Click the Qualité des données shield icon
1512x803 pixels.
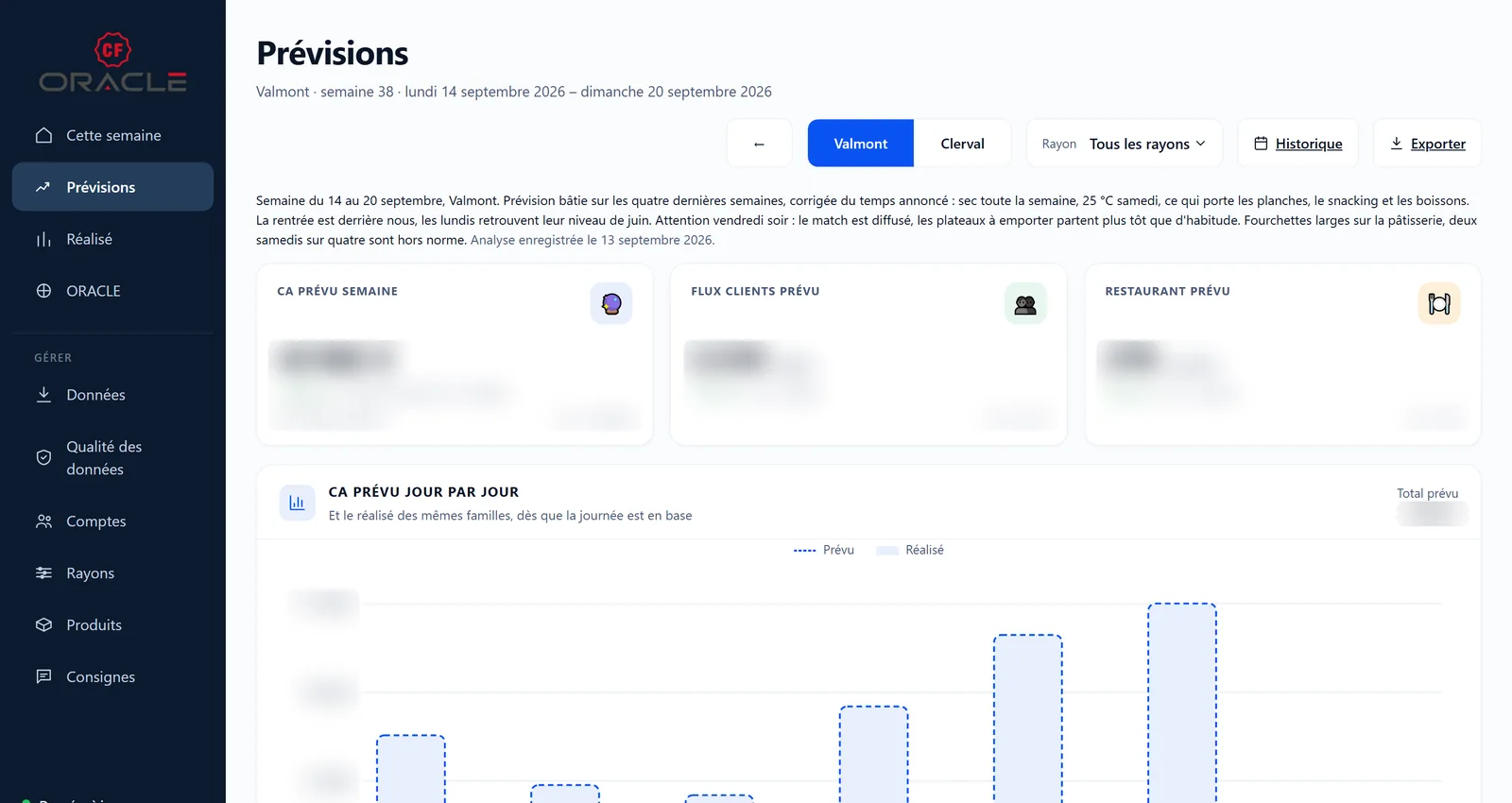pyautogui.click(x=43, y=457)
